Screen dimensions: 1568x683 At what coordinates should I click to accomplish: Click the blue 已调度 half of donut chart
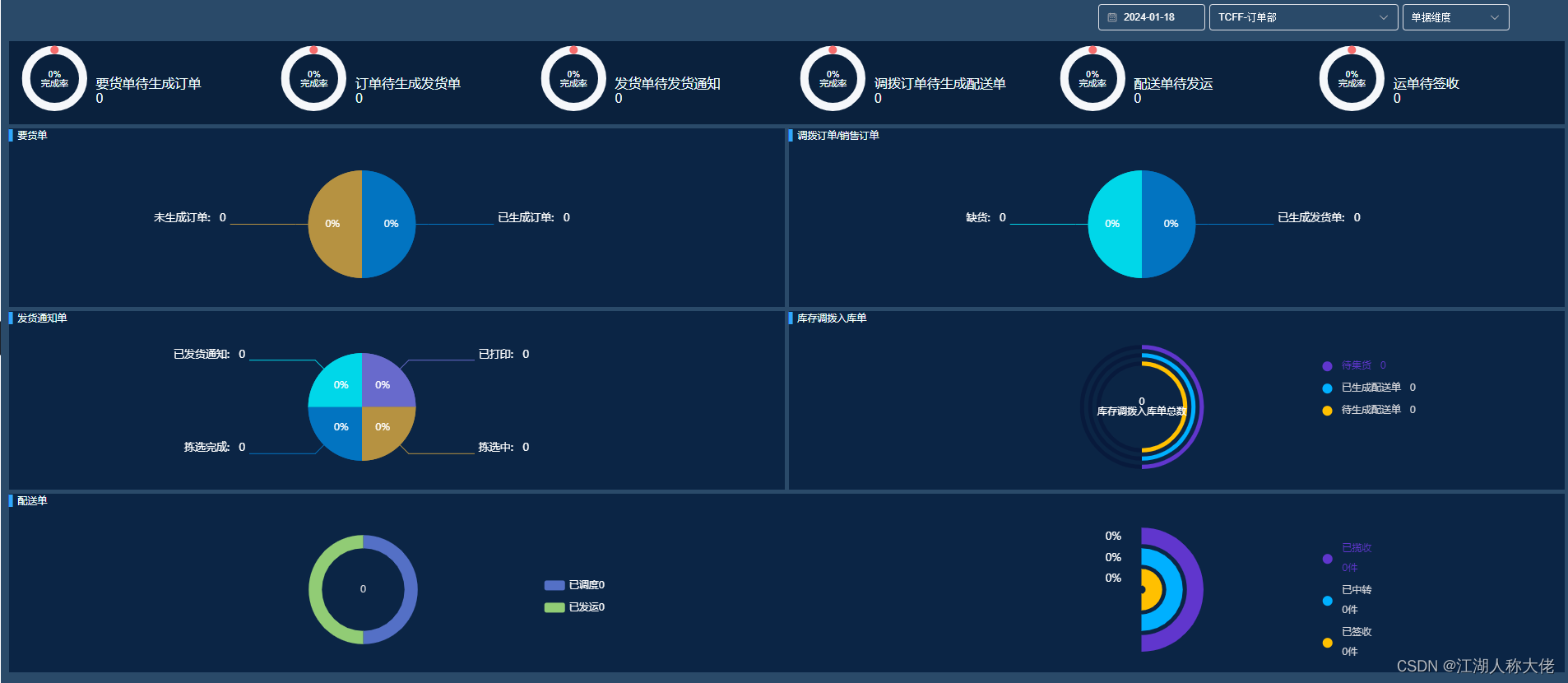tap(411, 589)
